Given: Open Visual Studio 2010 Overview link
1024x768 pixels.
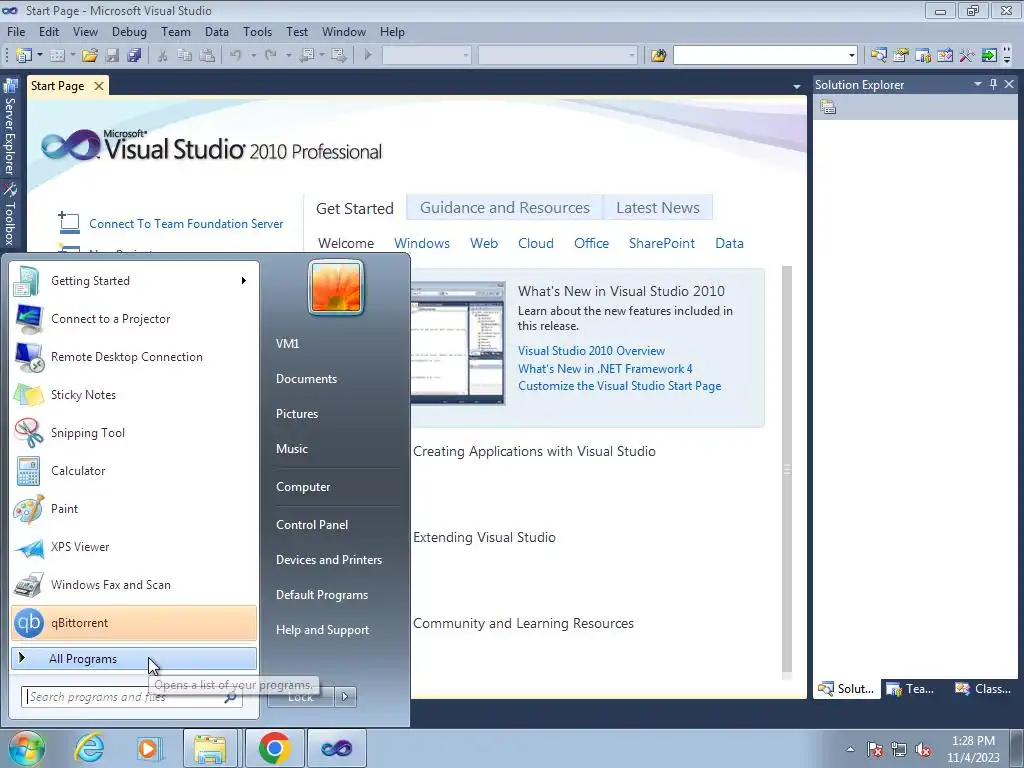Looking at the screenshot, I should coord(591,351).
